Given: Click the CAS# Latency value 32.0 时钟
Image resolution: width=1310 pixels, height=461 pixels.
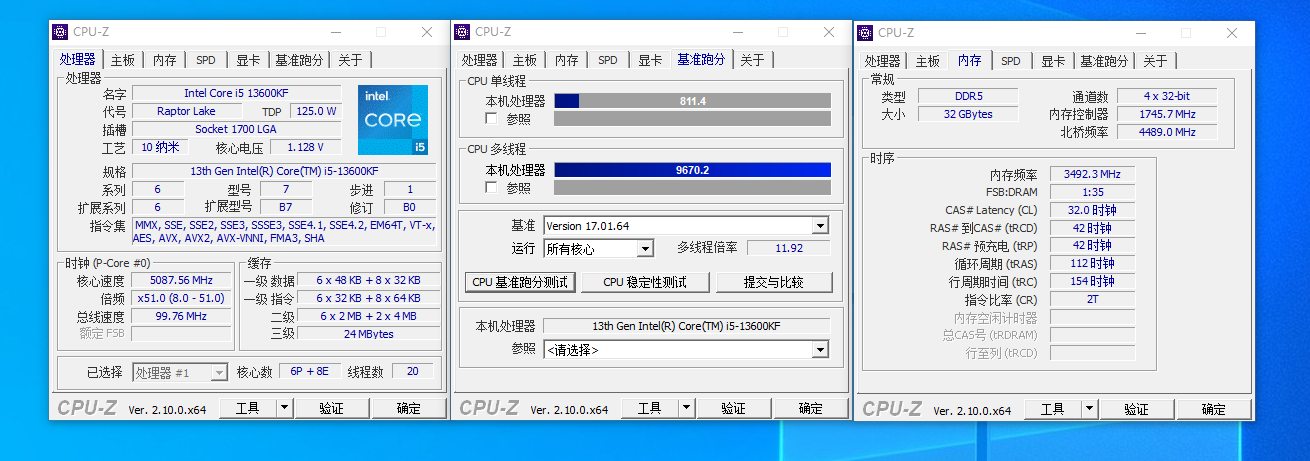Looking at the screenshot, I should [x=1092, y=210].
